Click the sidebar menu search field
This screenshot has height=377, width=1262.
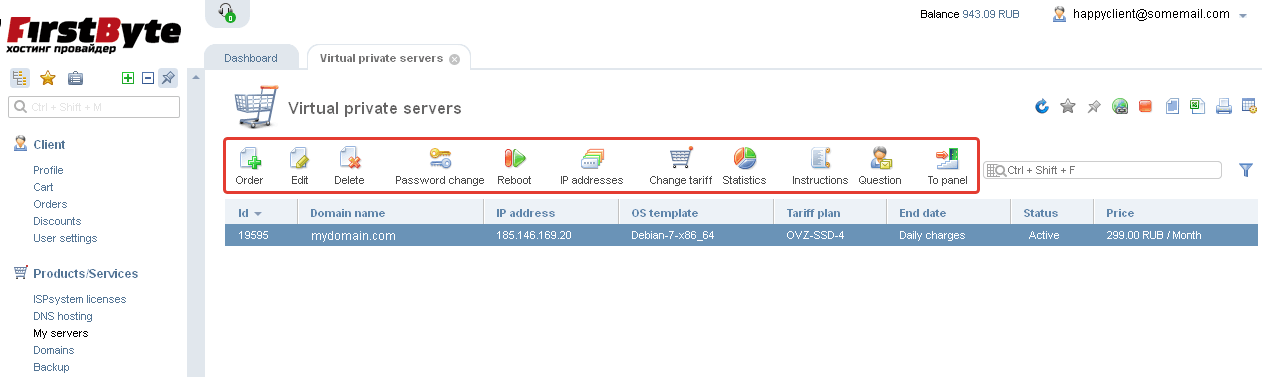tap(94, 107)
